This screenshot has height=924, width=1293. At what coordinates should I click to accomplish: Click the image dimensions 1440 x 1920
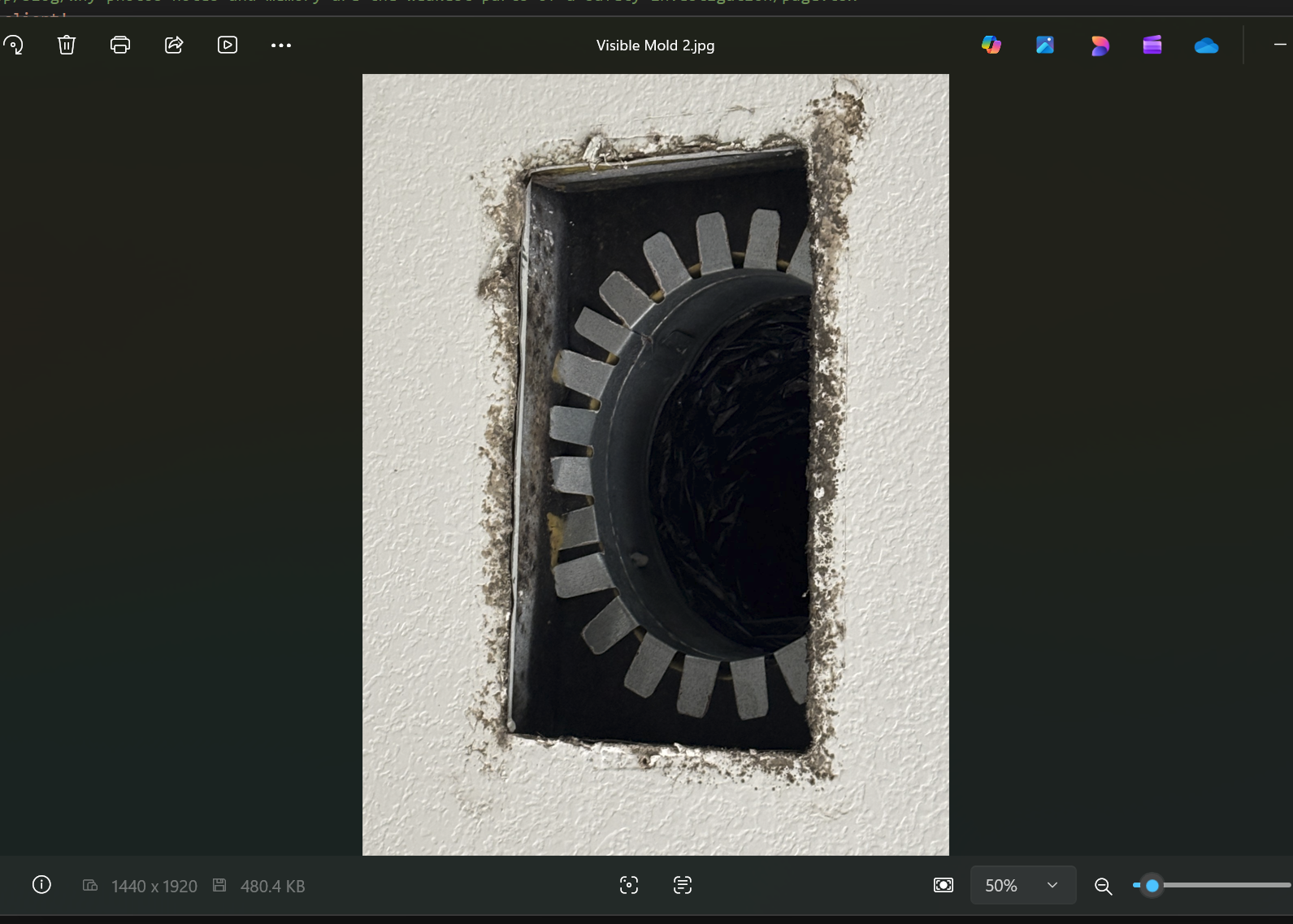(x=154, y=887)
